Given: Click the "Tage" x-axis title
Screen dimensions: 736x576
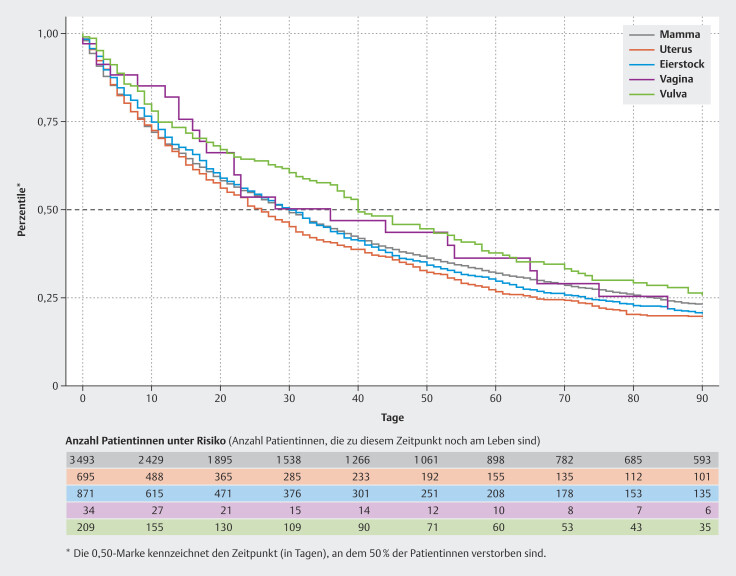Looking at the screenshot, I should pyautogui.click(x=391, y=415).
